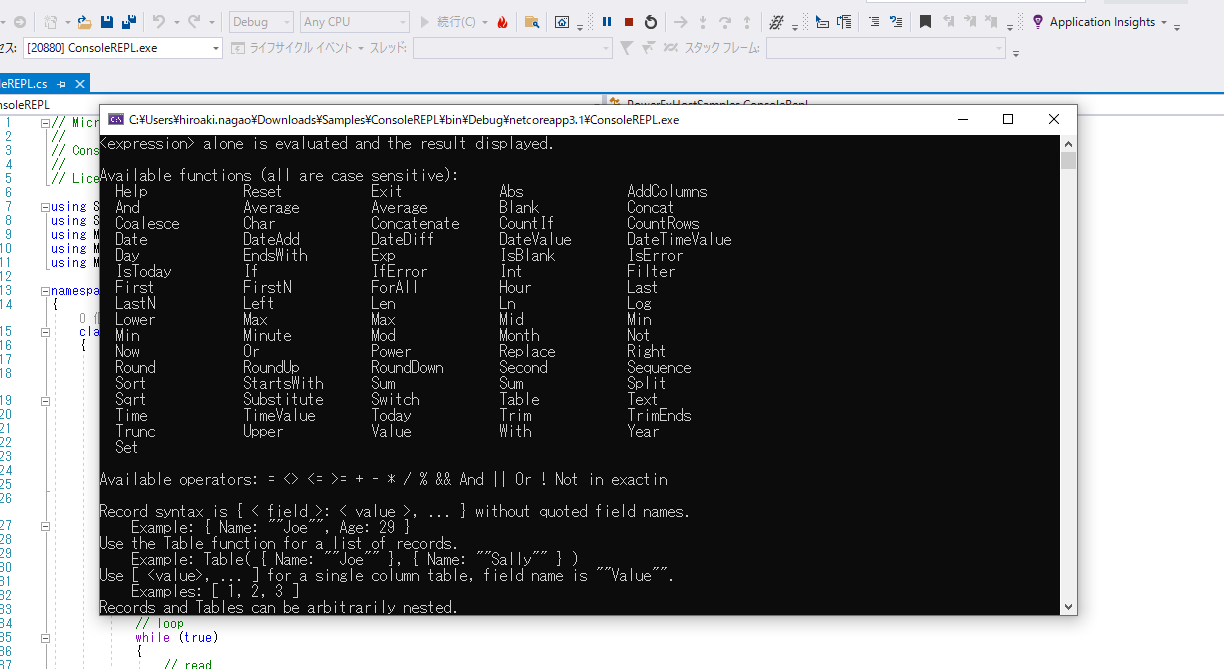The height and width of the screenshot is (669, 1224).
Task: Click the Redo arrow icon
Action: 195,22
